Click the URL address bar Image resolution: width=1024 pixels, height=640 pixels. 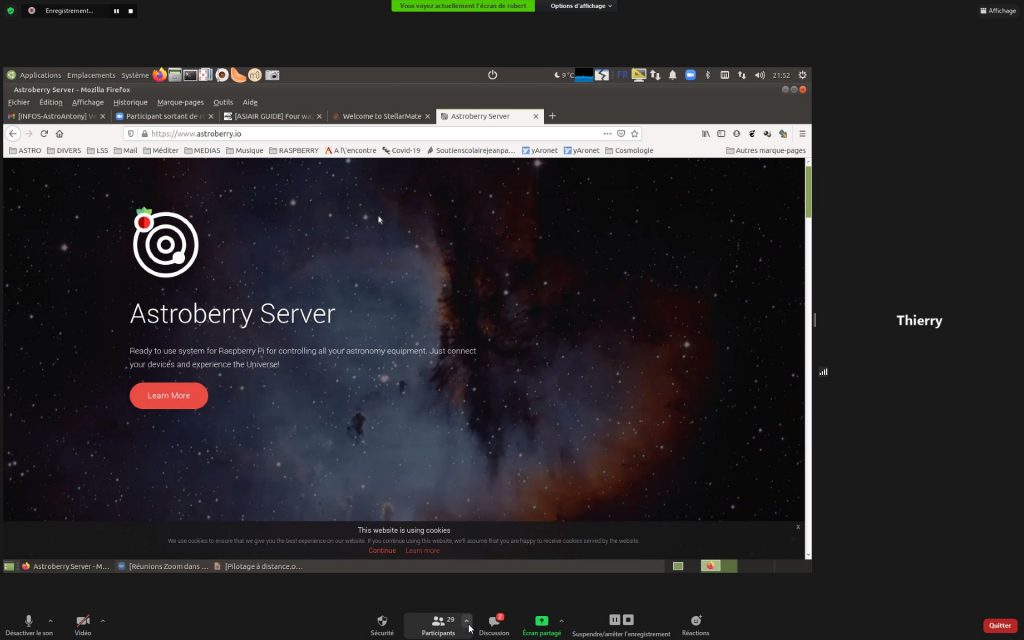coord(382,134)
